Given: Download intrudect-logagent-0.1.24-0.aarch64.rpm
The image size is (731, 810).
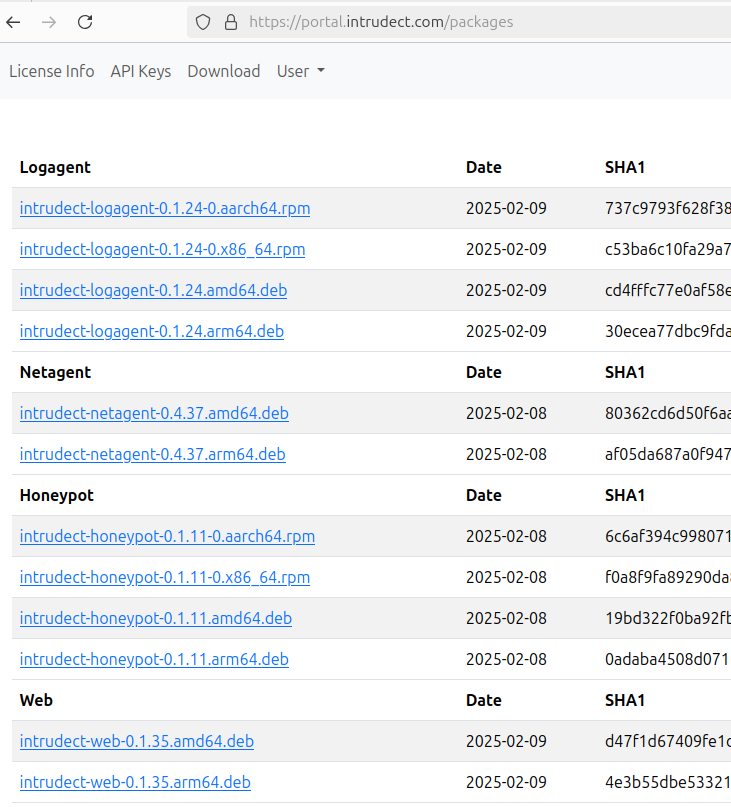Looking at the screenshot, I should (165, 208).
